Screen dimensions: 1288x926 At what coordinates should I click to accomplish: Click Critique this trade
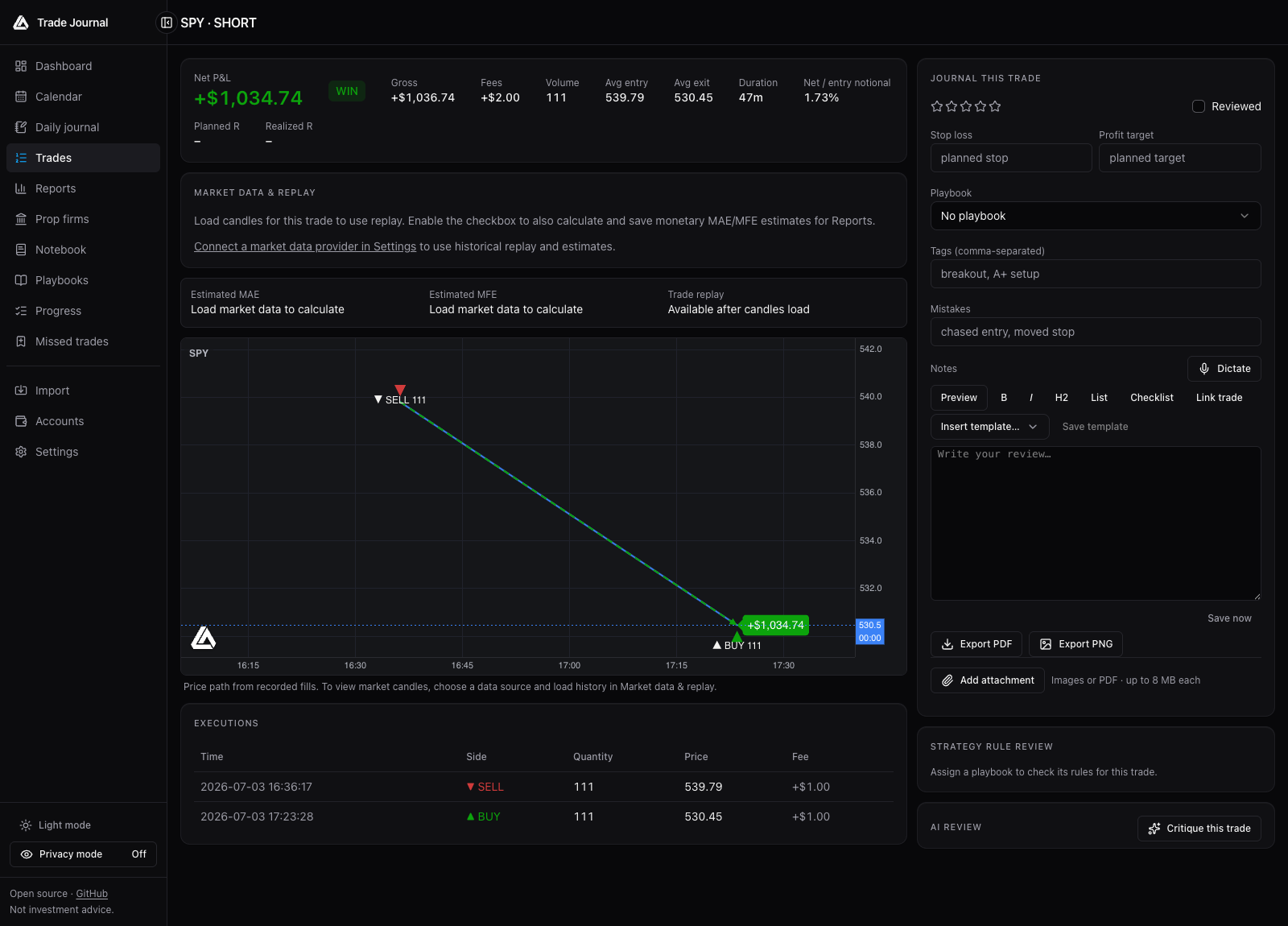[1199, 829]
